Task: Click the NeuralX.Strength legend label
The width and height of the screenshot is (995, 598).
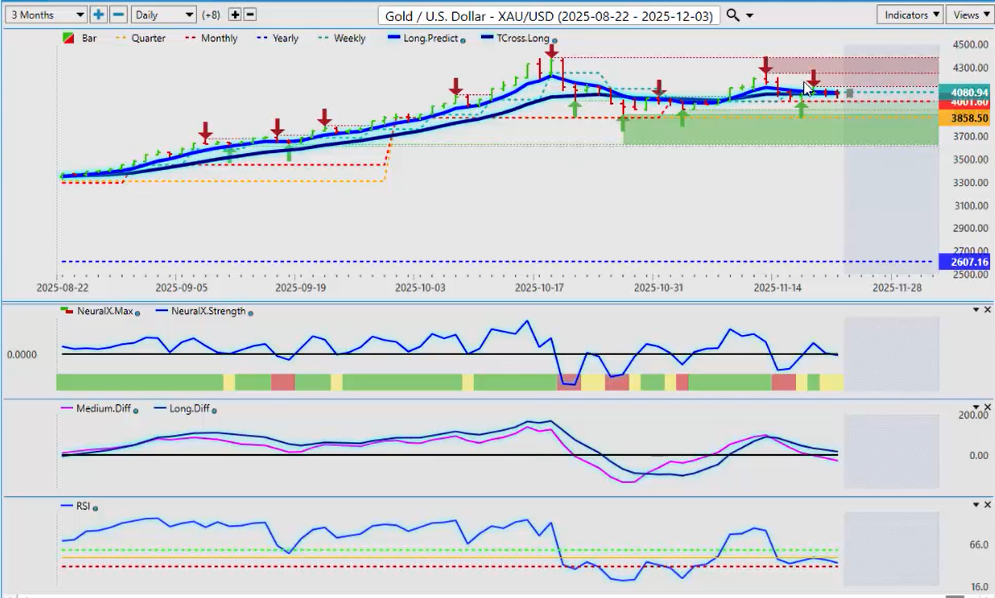Action: pos(208,312)
